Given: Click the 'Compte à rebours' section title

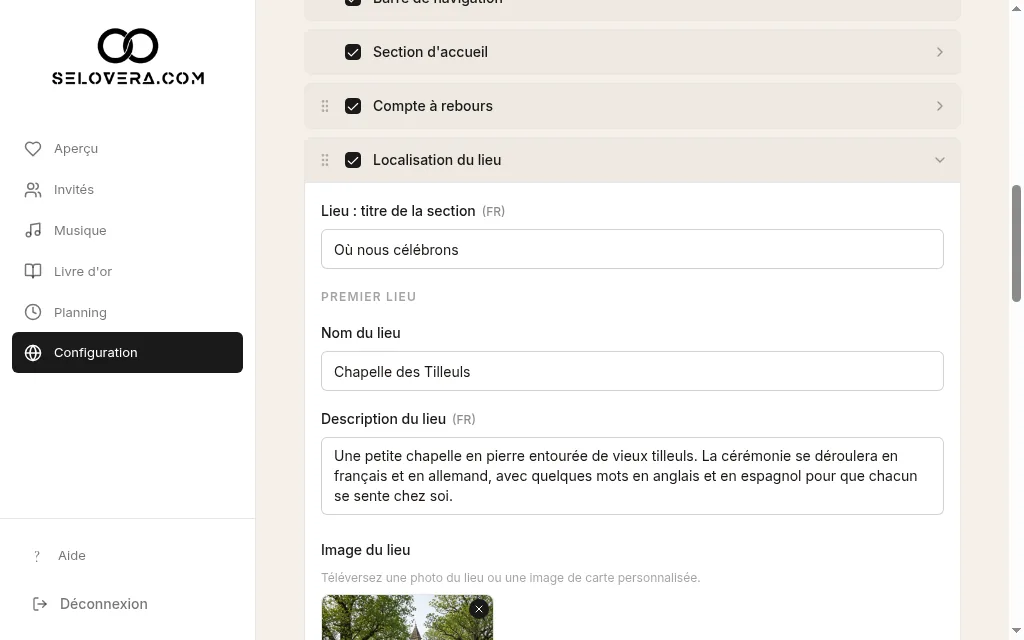Looking at the screenshot, I should (432, 106).
